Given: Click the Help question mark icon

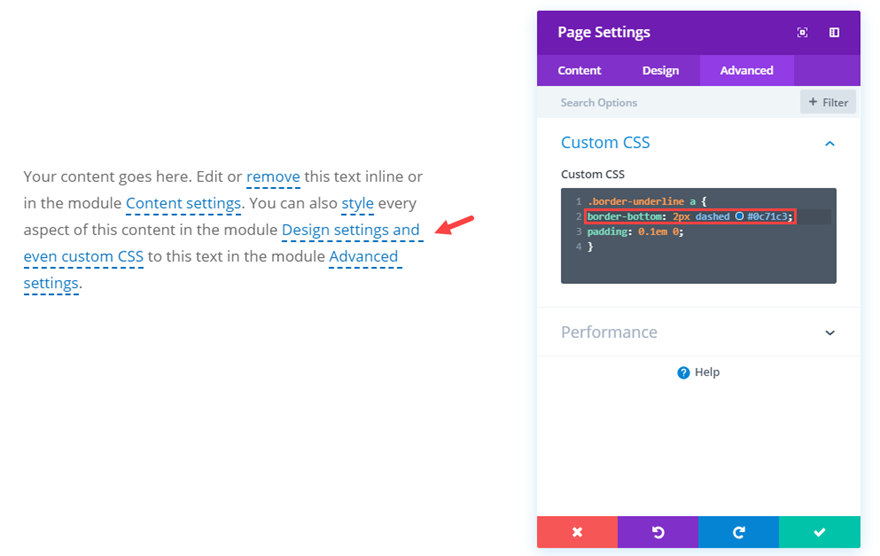Looking at the screenshot, I should [x=684, y=373].
